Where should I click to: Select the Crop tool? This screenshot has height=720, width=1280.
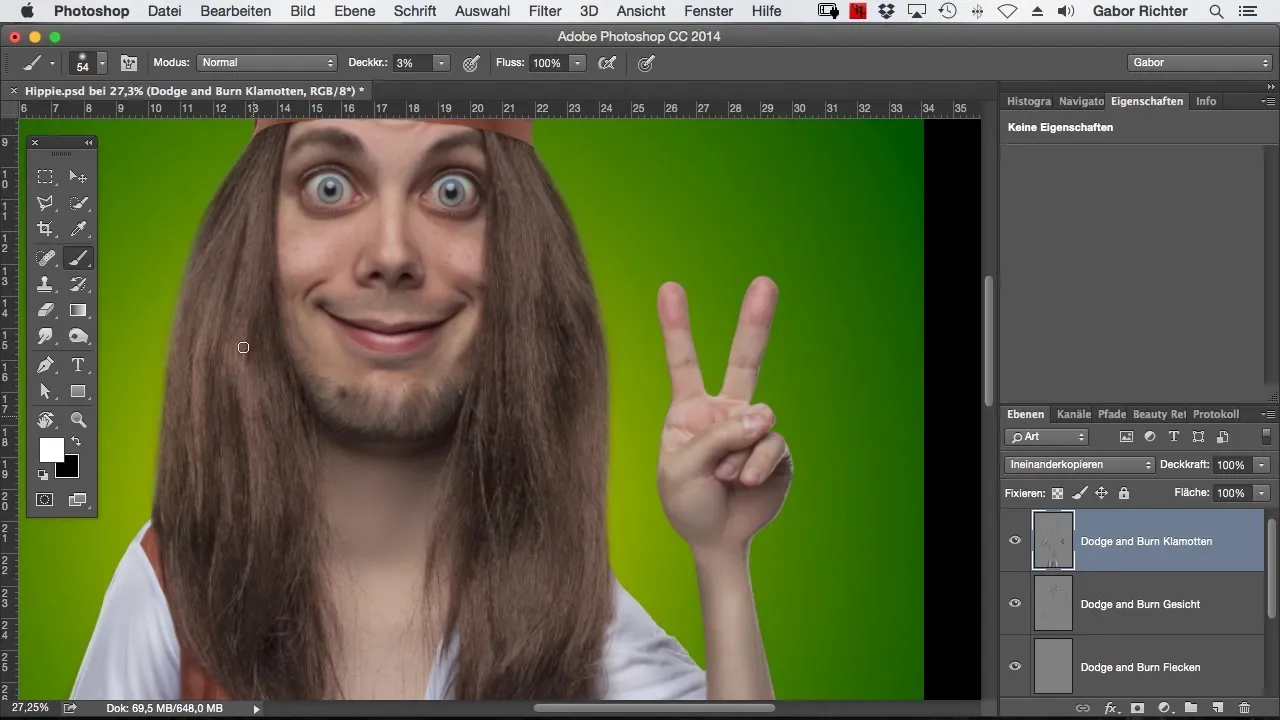click(x=46, y=231)
